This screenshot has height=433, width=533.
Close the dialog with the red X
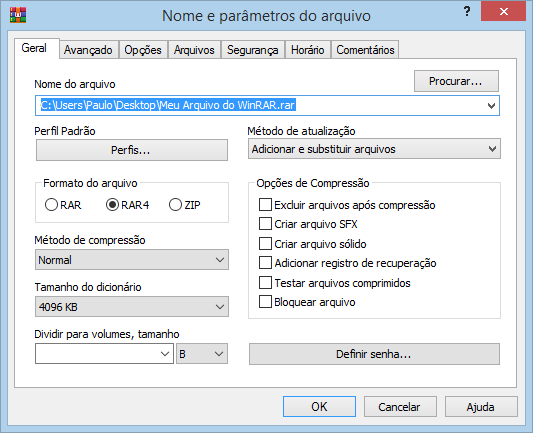[503, 11]
